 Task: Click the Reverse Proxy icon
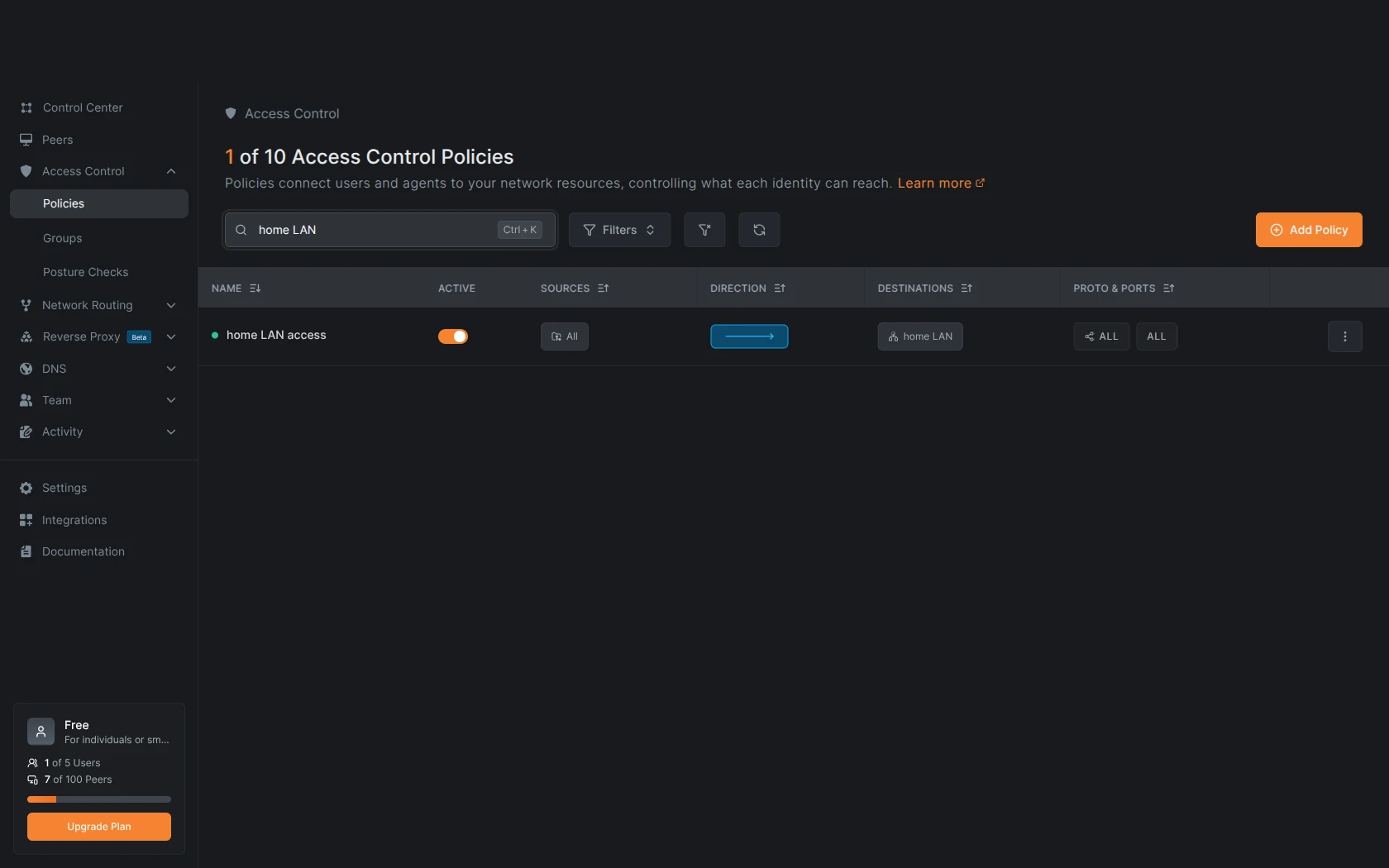coord(26,336)
